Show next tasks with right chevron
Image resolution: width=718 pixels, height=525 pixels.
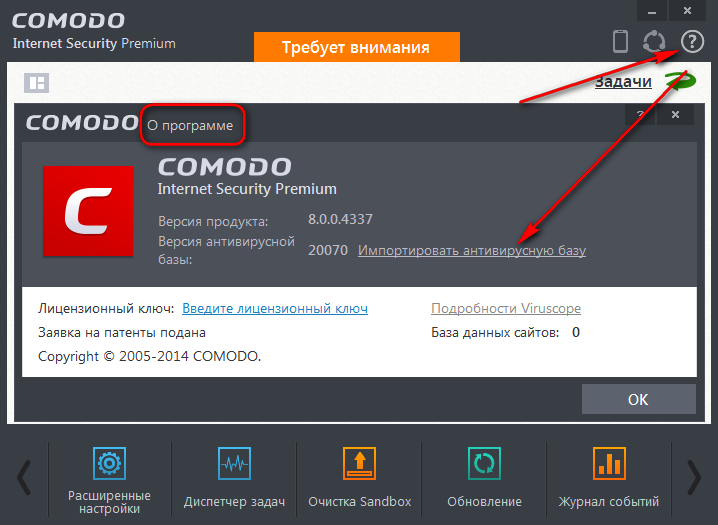coord(694,478)
